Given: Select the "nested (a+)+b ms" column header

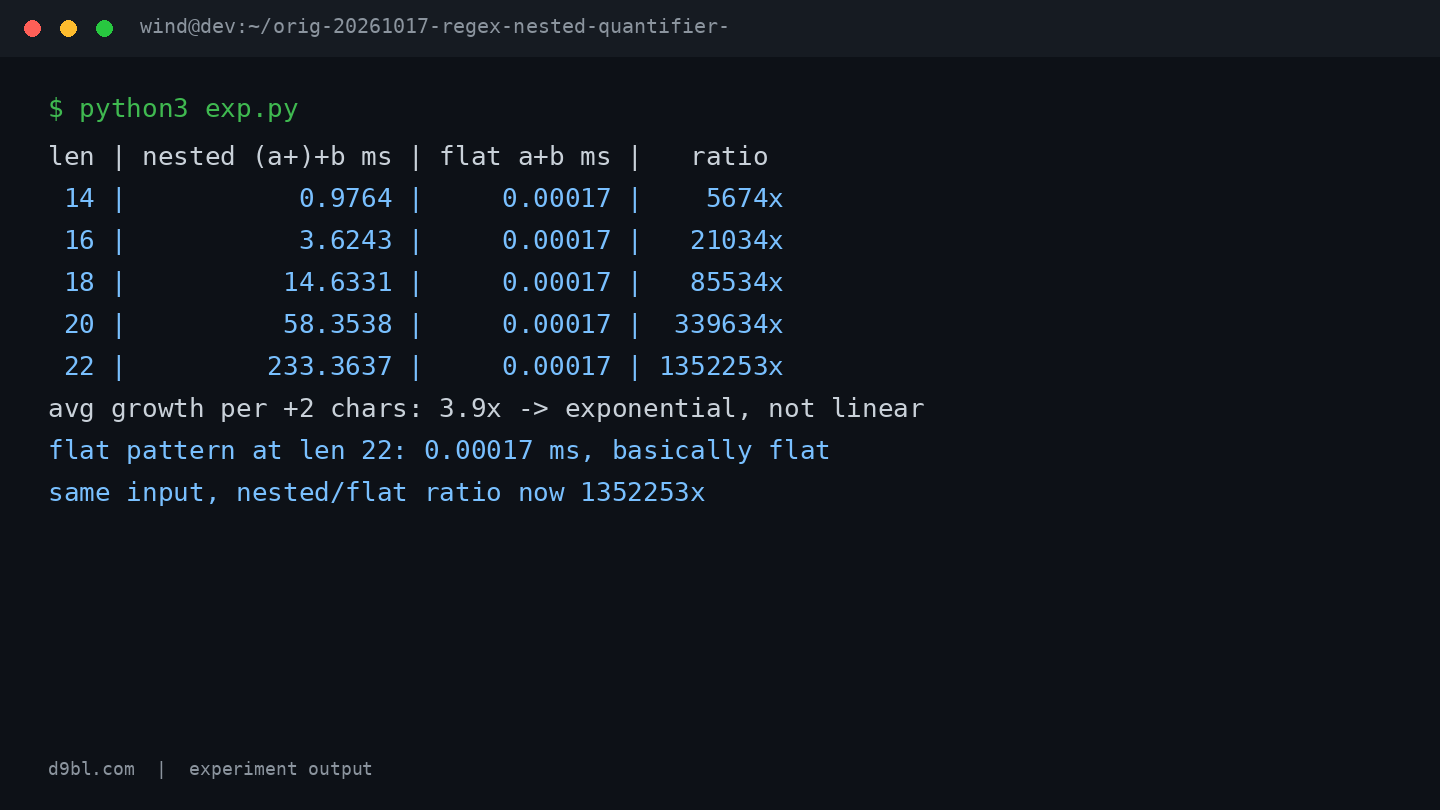Looking at the screenshot, I should tap(267, 157).
